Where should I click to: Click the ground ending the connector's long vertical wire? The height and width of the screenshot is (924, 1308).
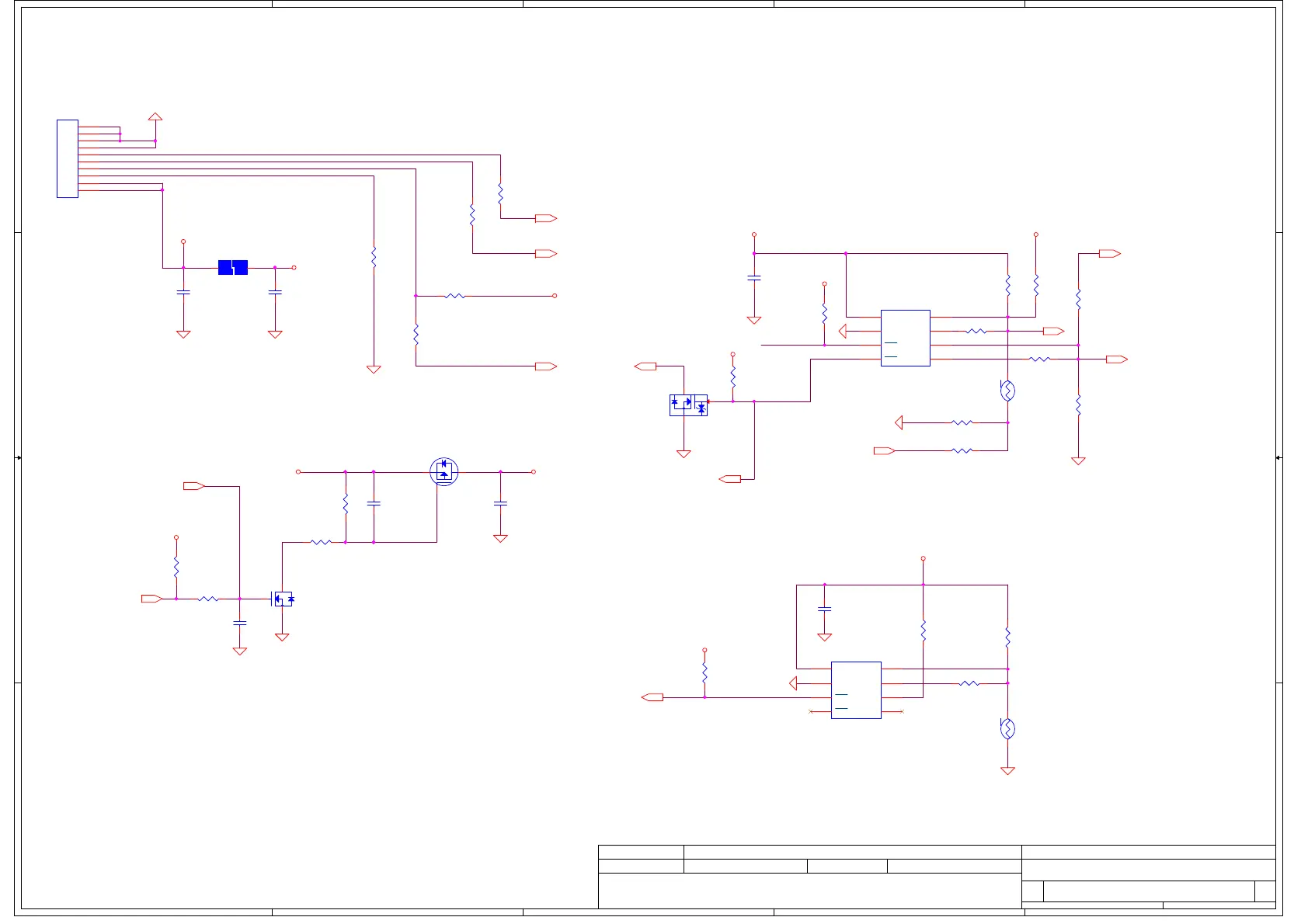374,369
